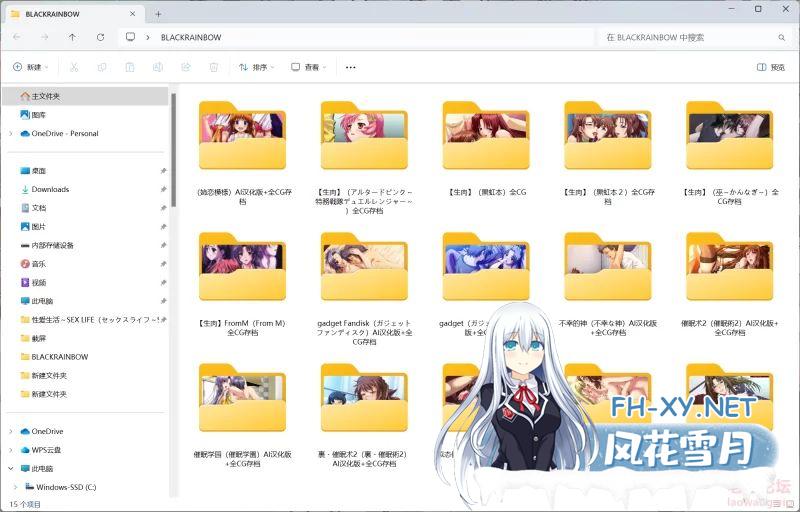Click the Share icon in toolbar
Image resolution: width=800 pixels, height=512 pixels.
pos(186,67)
